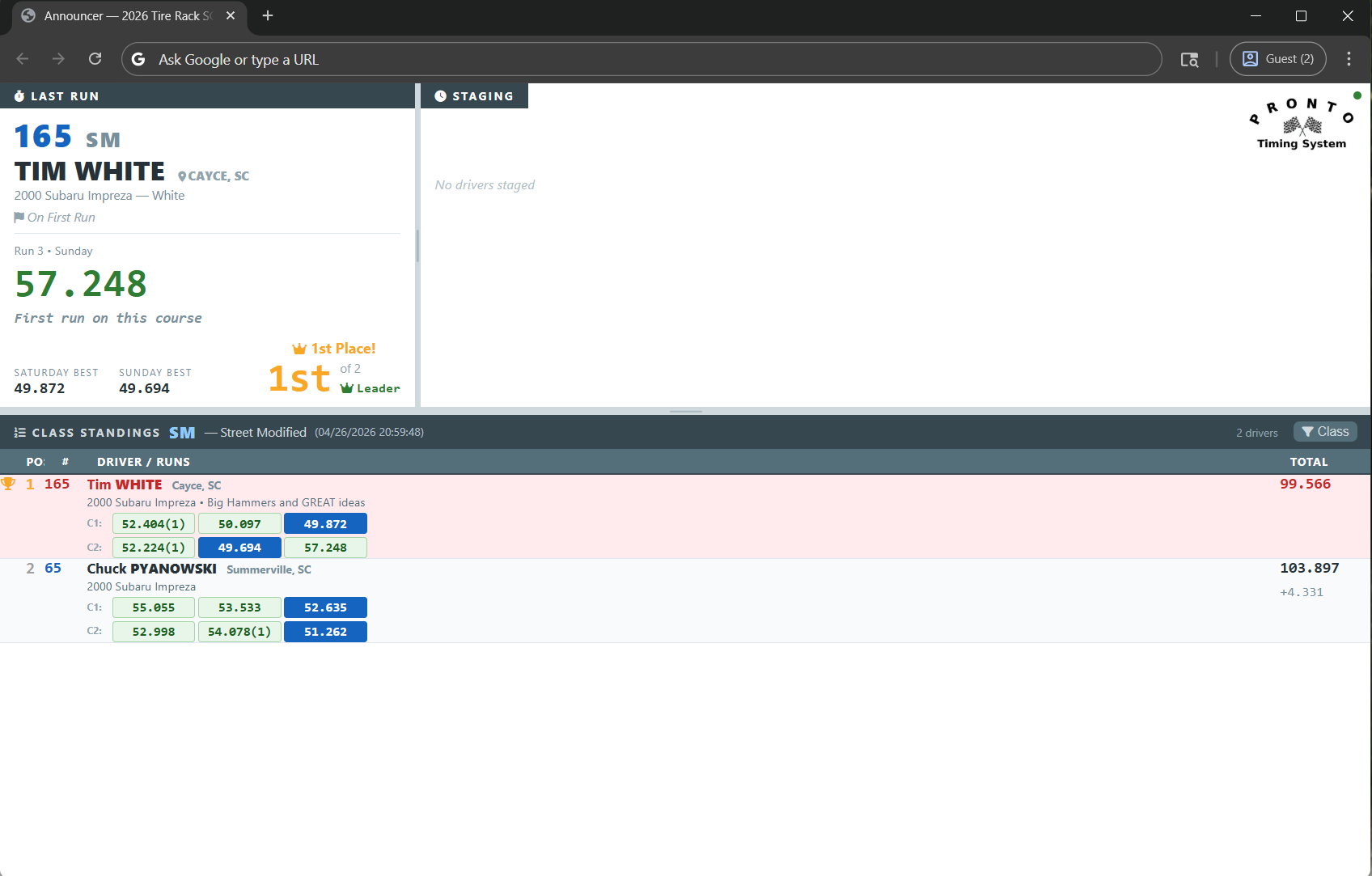Open the Chrome three-dot menu
The image size is (1372, 876).
[1349, 59]
